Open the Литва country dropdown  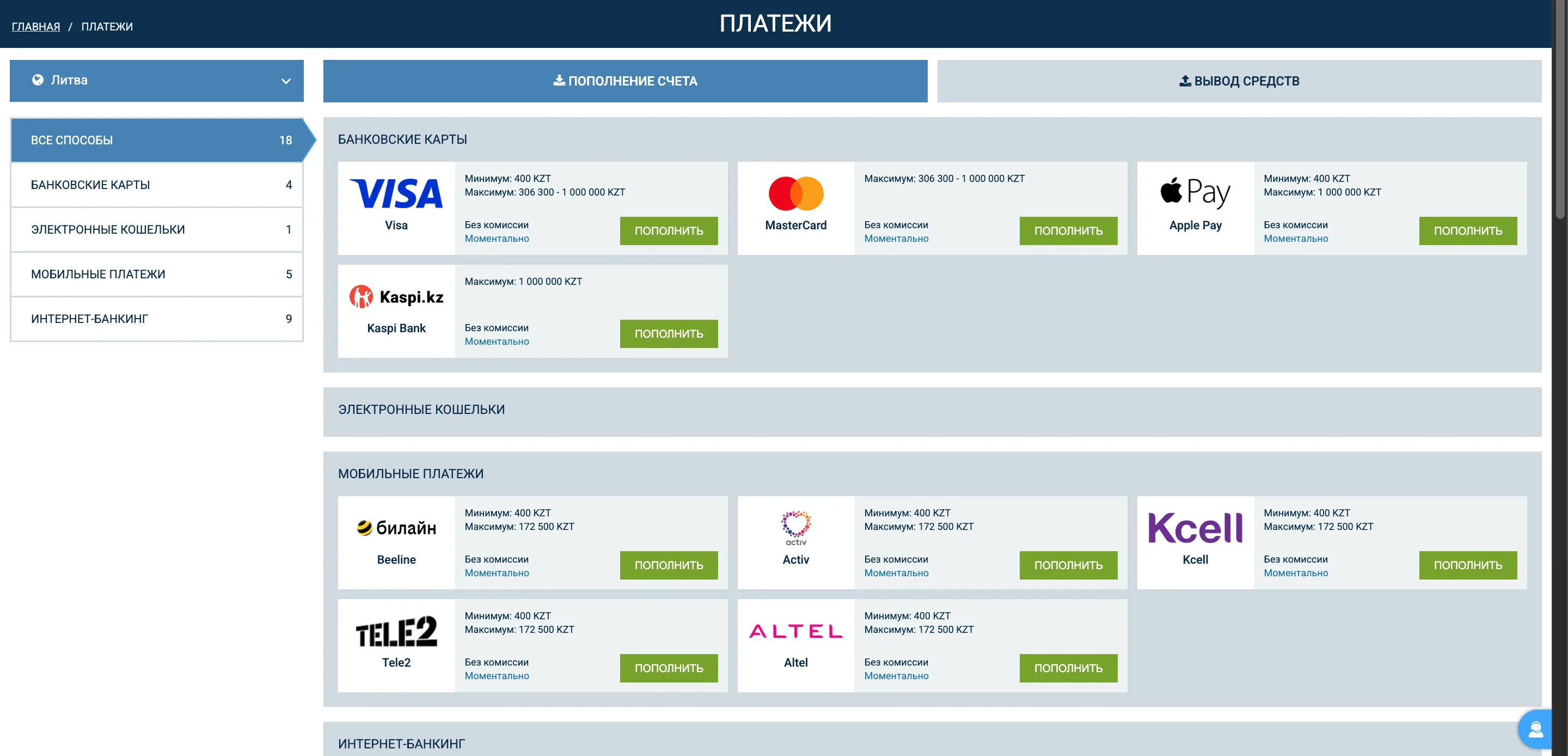coord(156,80)
